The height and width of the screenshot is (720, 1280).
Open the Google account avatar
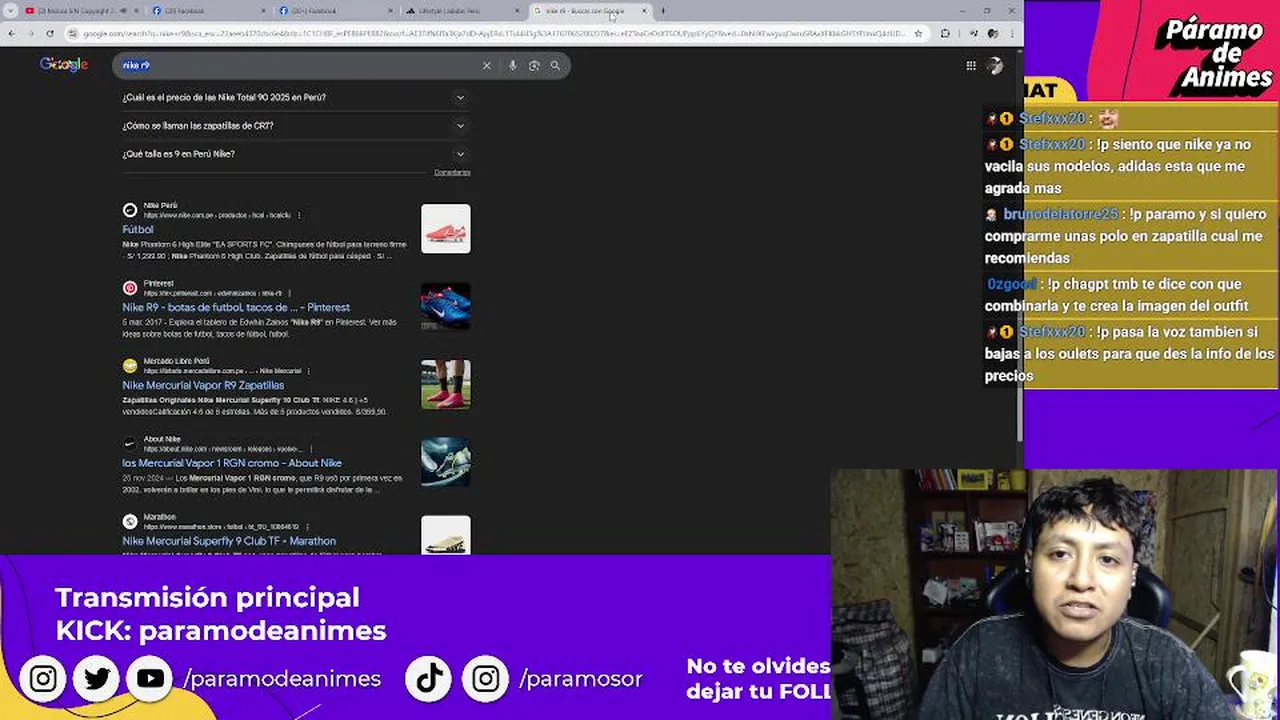(x=994, y=66)
